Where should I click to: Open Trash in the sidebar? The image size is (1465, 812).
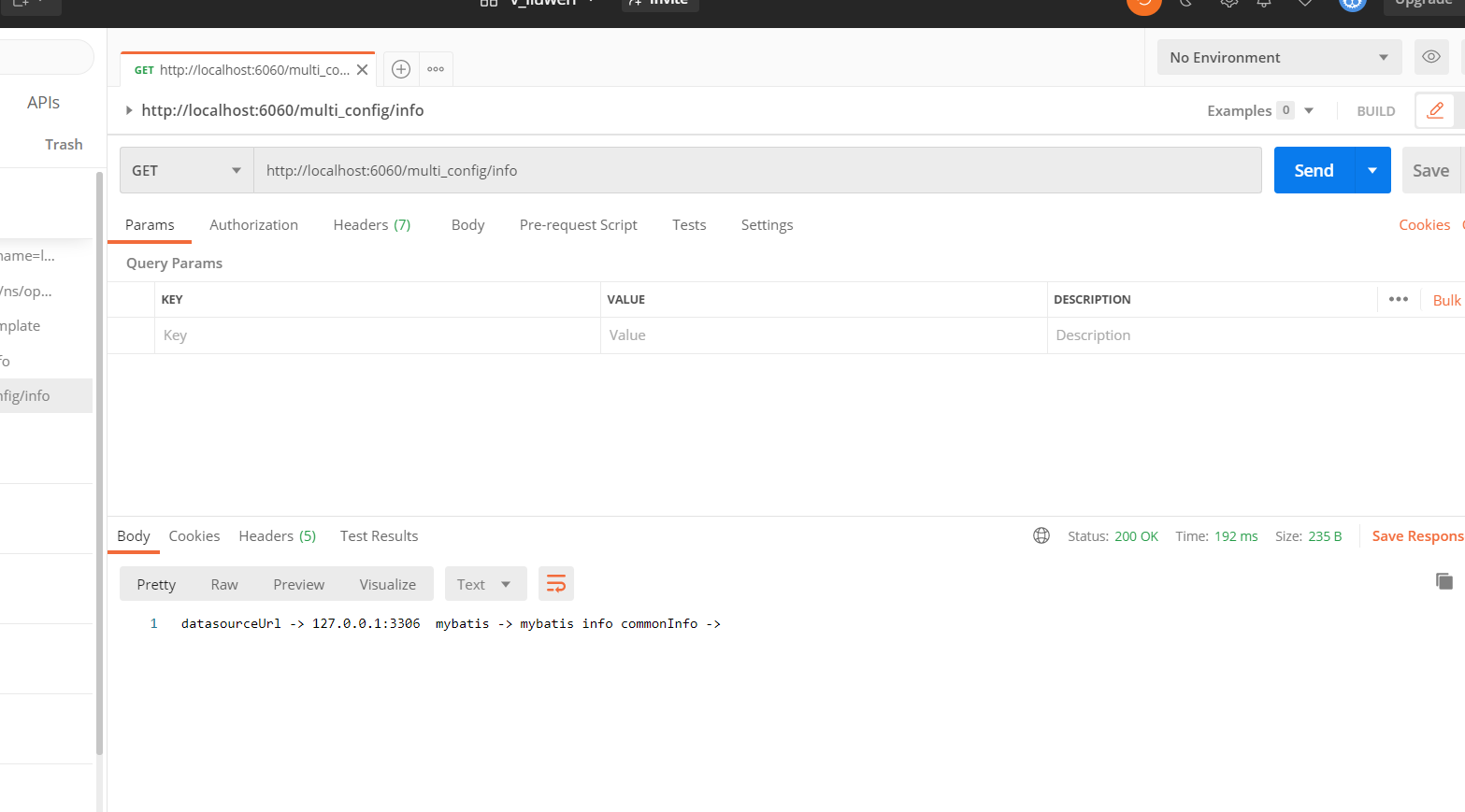coord(64,145)
